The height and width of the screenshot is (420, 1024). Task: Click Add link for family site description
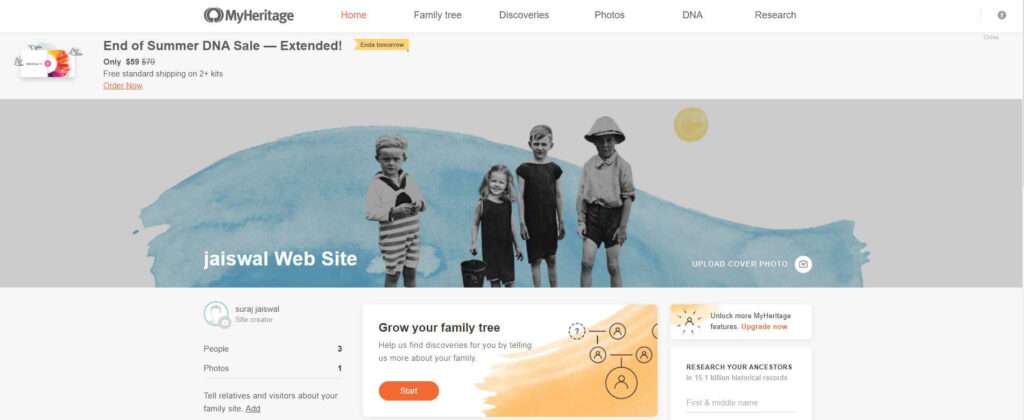coord(253,408)
